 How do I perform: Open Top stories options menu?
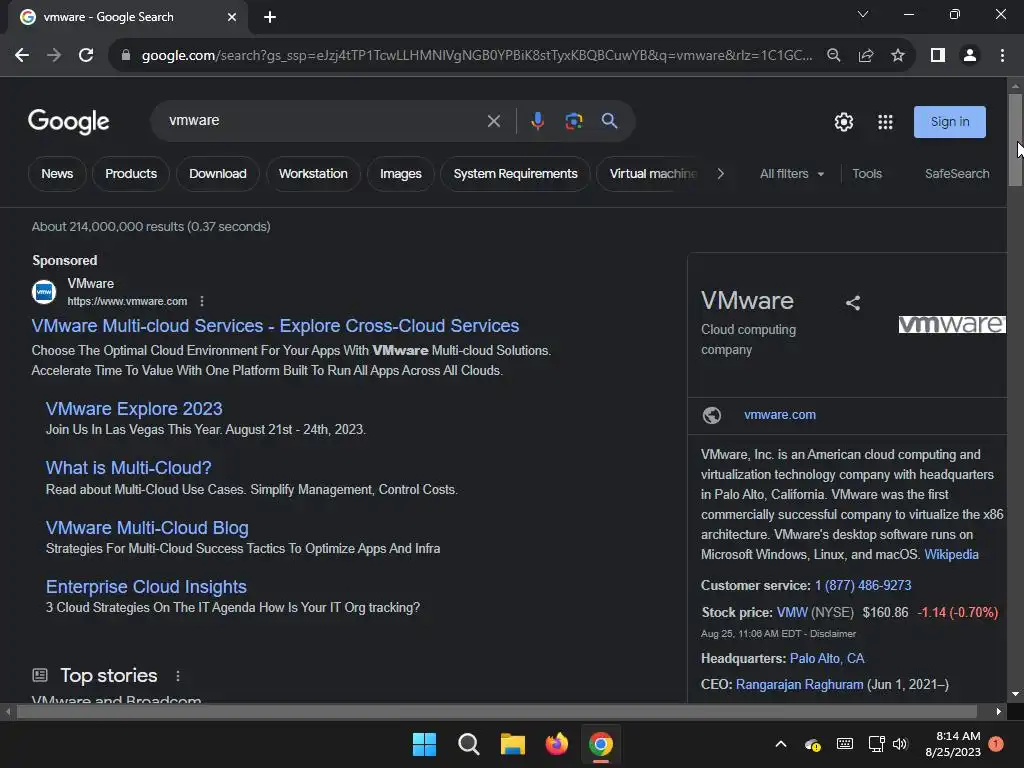tap(178, 676)
